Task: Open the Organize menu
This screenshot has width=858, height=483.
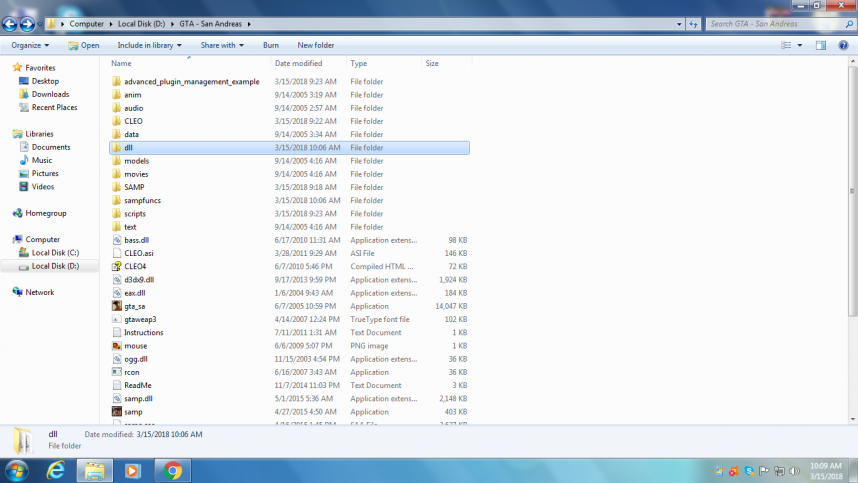Action: 30,45
